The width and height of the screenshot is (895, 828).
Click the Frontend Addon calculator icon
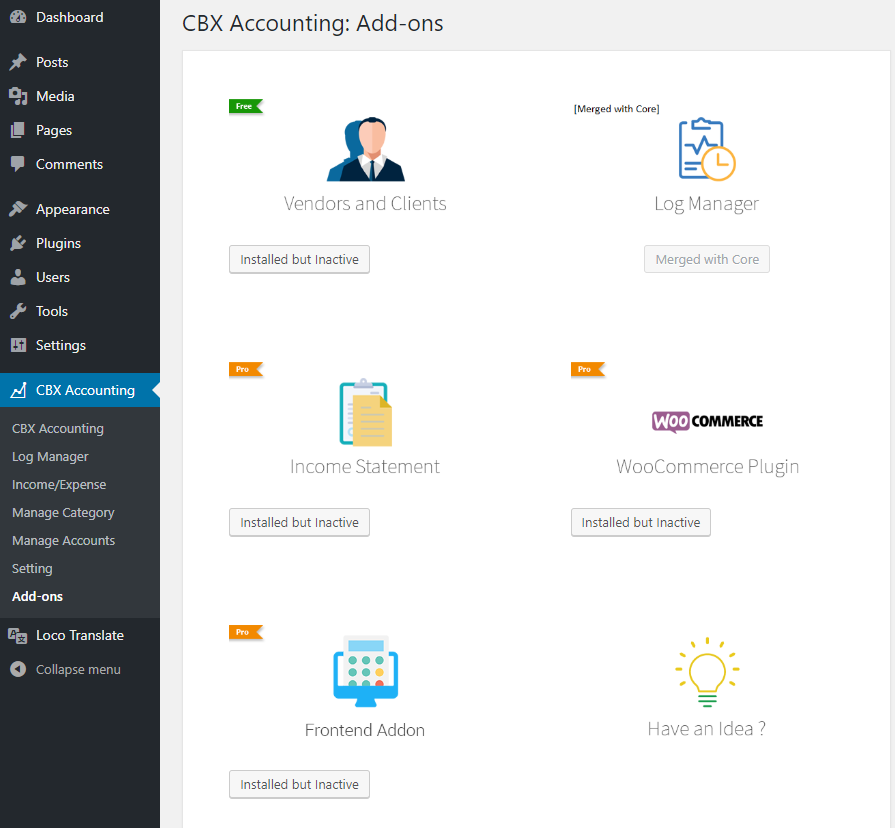[x=365, y=672]
